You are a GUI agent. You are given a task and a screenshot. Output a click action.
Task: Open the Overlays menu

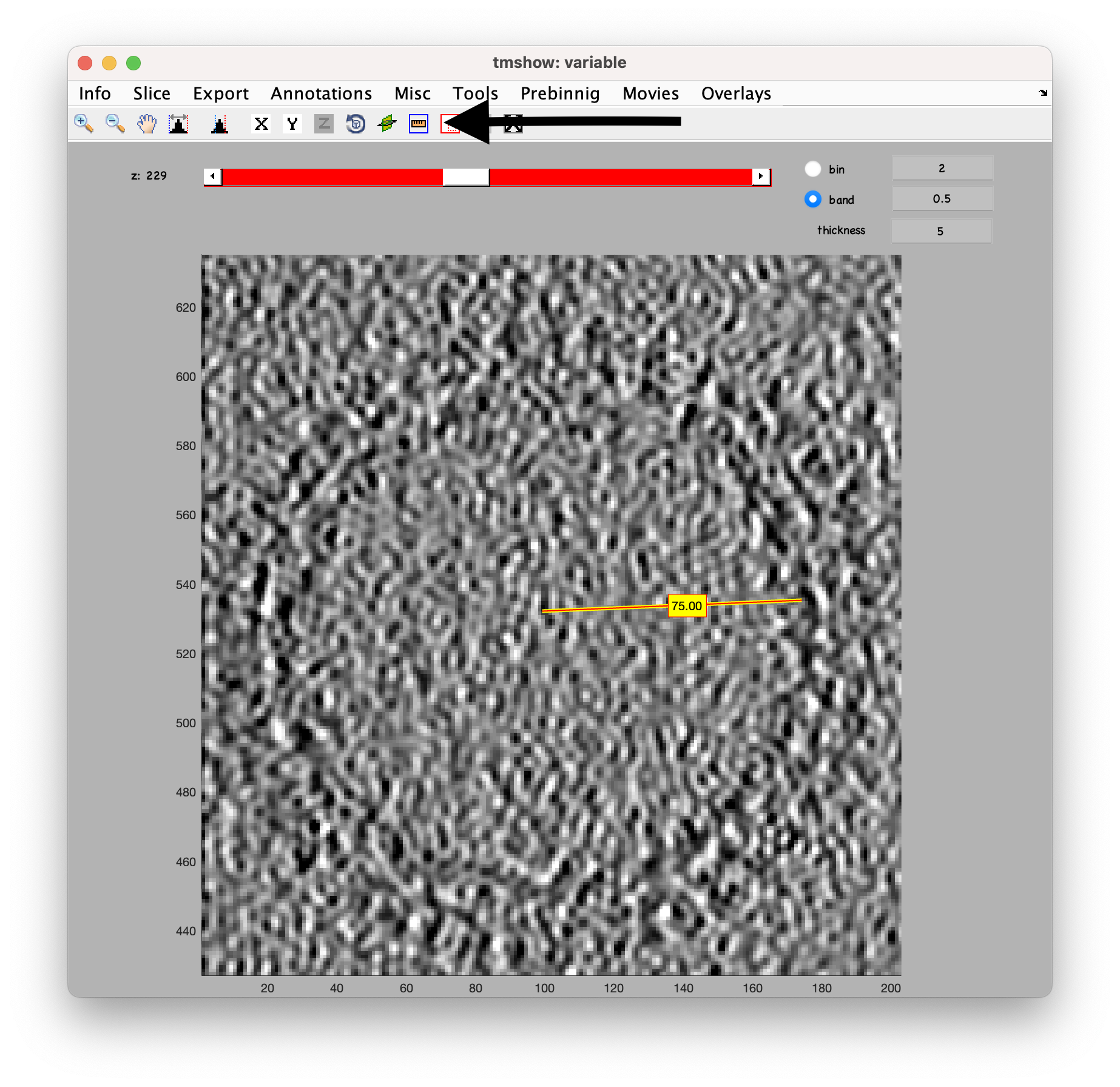pos(736,93)
